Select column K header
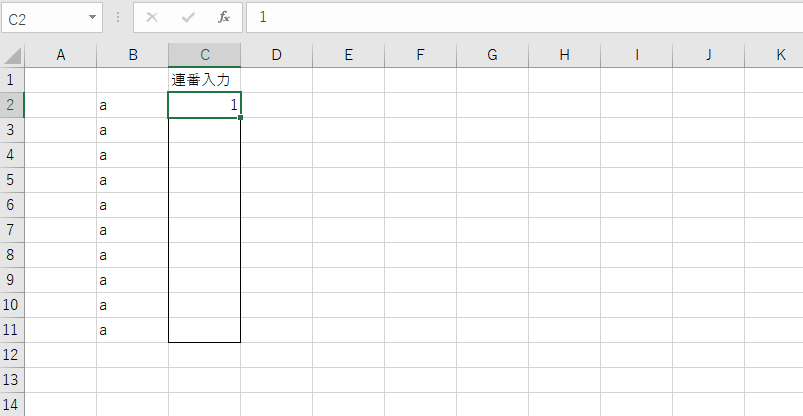This screenshot has height=416, width=803. click(x=780, y=55)
